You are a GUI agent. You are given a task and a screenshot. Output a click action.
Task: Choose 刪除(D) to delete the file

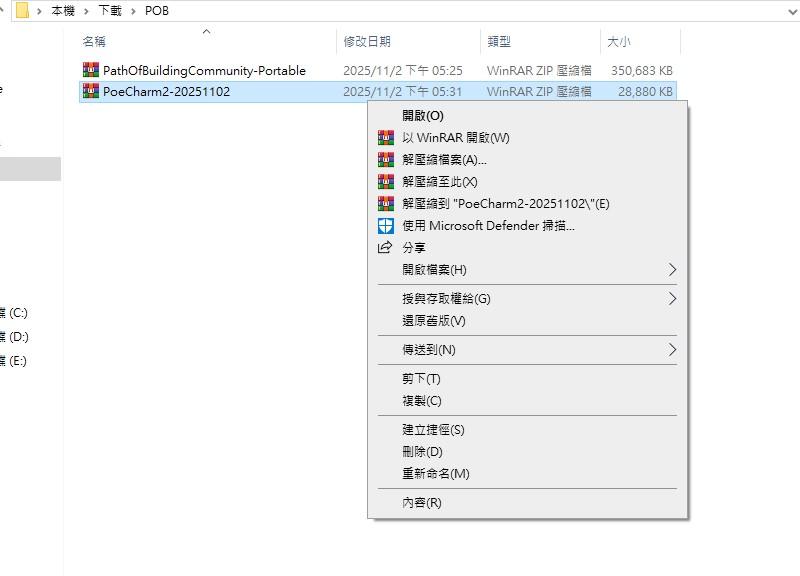528,452
